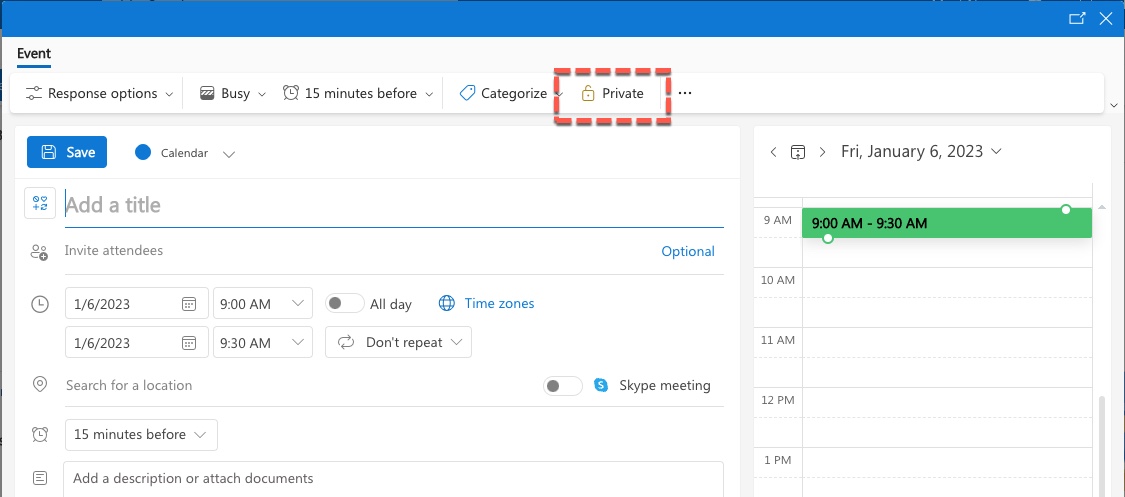Collapse the ribbon chevron at right edge

1114,105
